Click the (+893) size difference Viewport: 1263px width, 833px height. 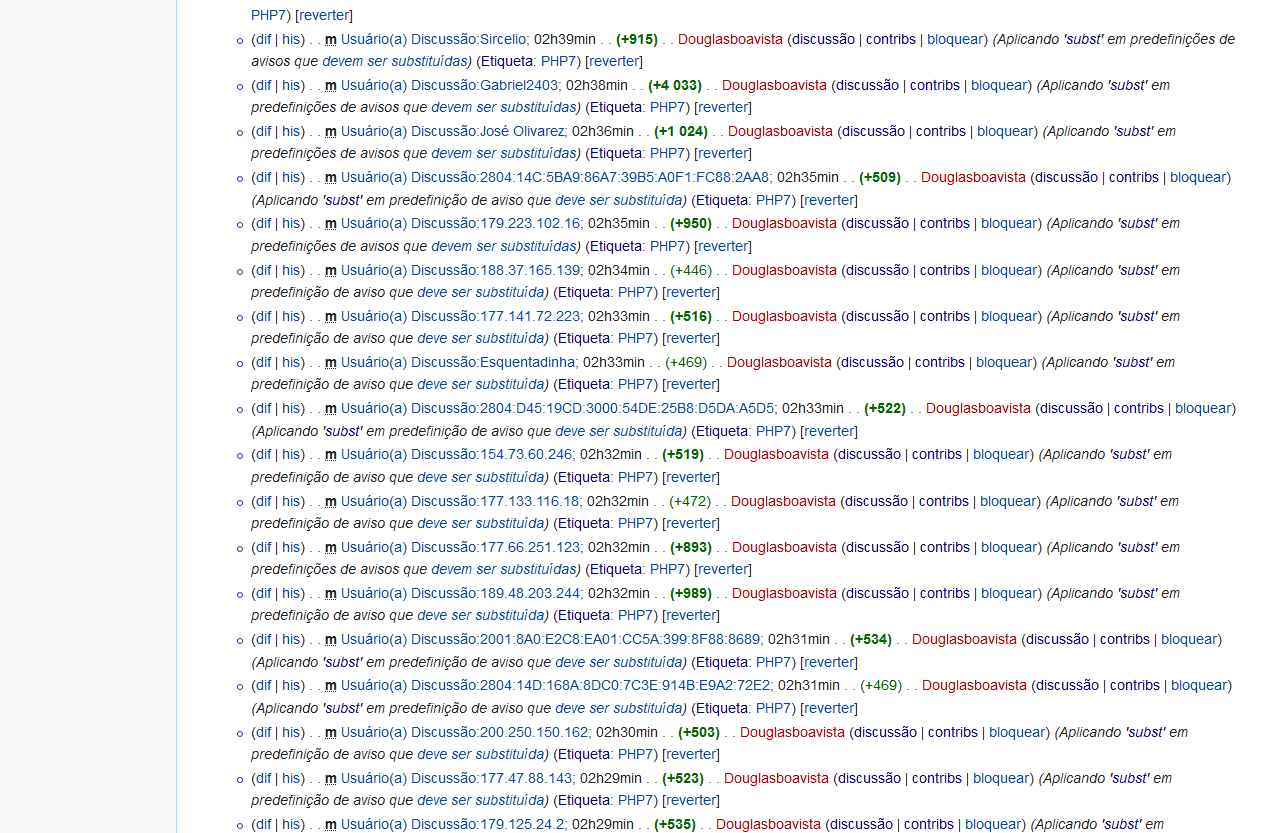coord(691,547)
